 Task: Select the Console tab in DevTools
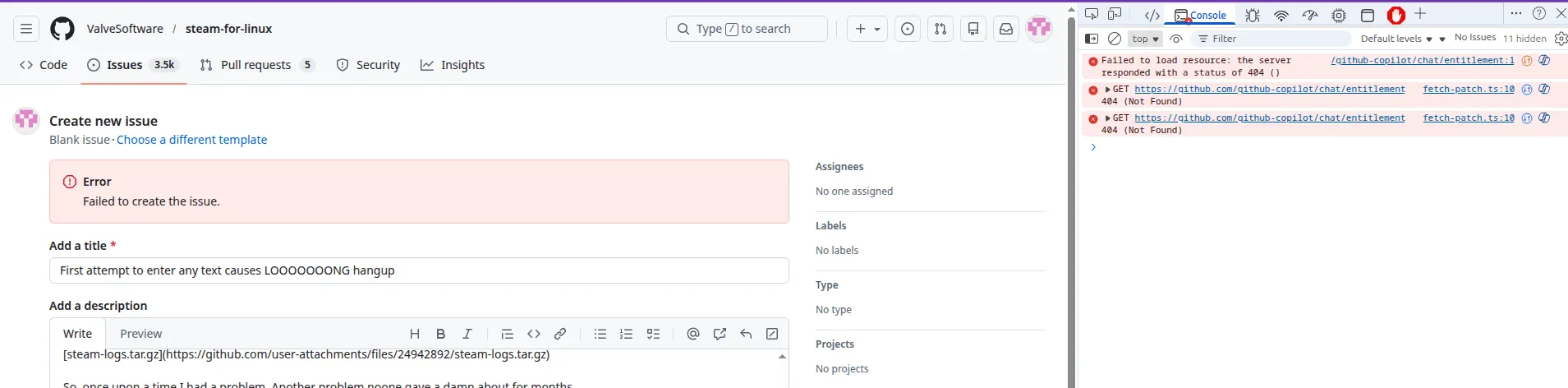(x=1200, y=15)
